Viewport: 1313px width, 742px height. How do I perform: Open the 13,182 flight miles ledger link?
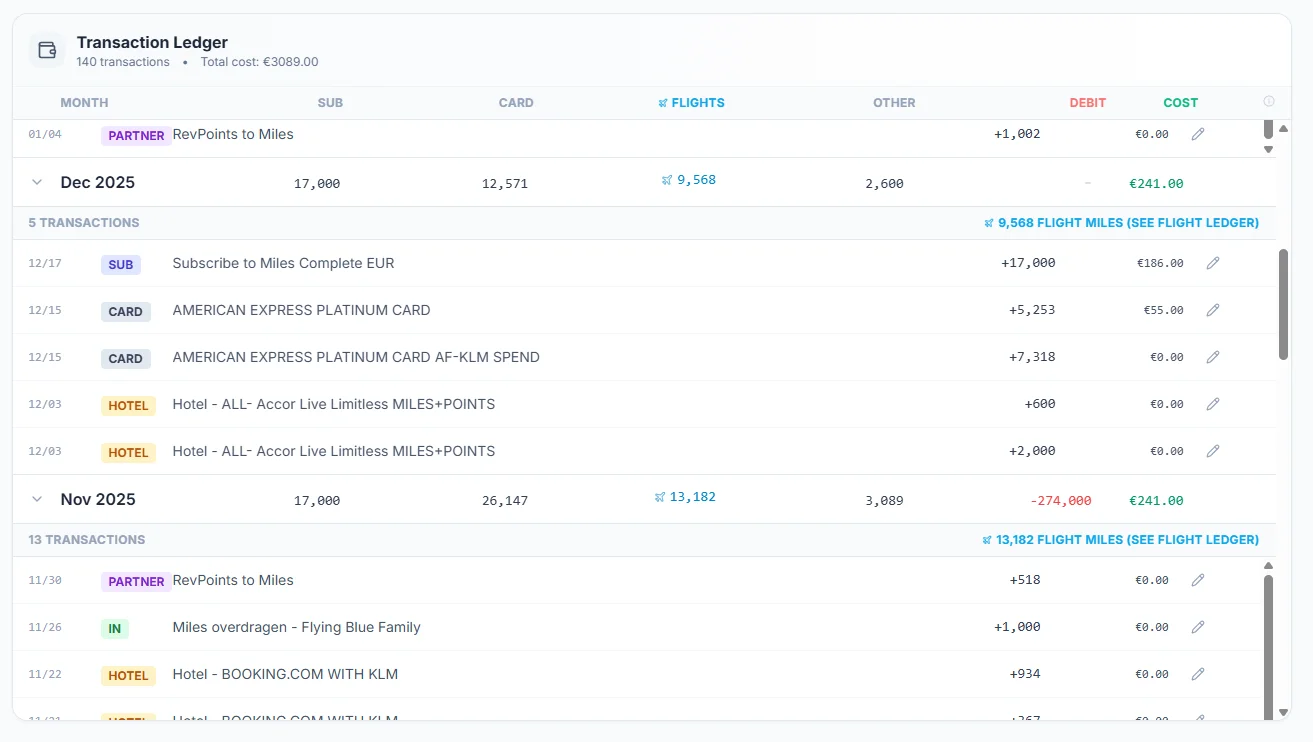point(1121,540)
